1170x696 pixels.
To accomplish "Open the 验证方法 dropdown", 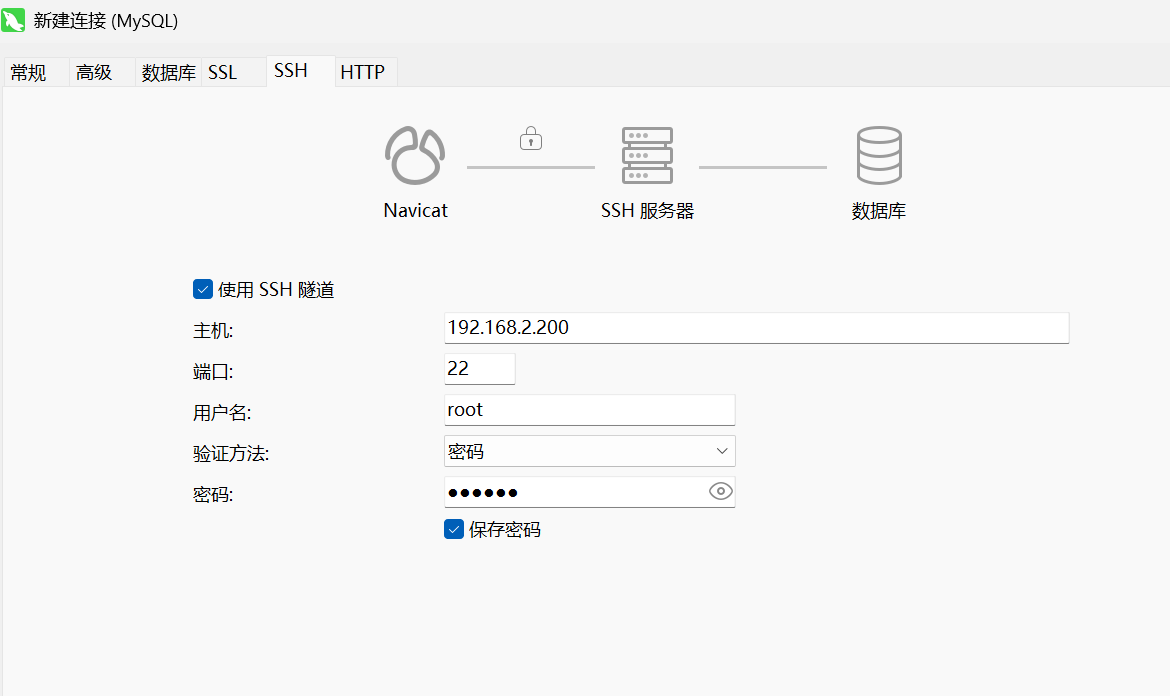I will (589, 451).
